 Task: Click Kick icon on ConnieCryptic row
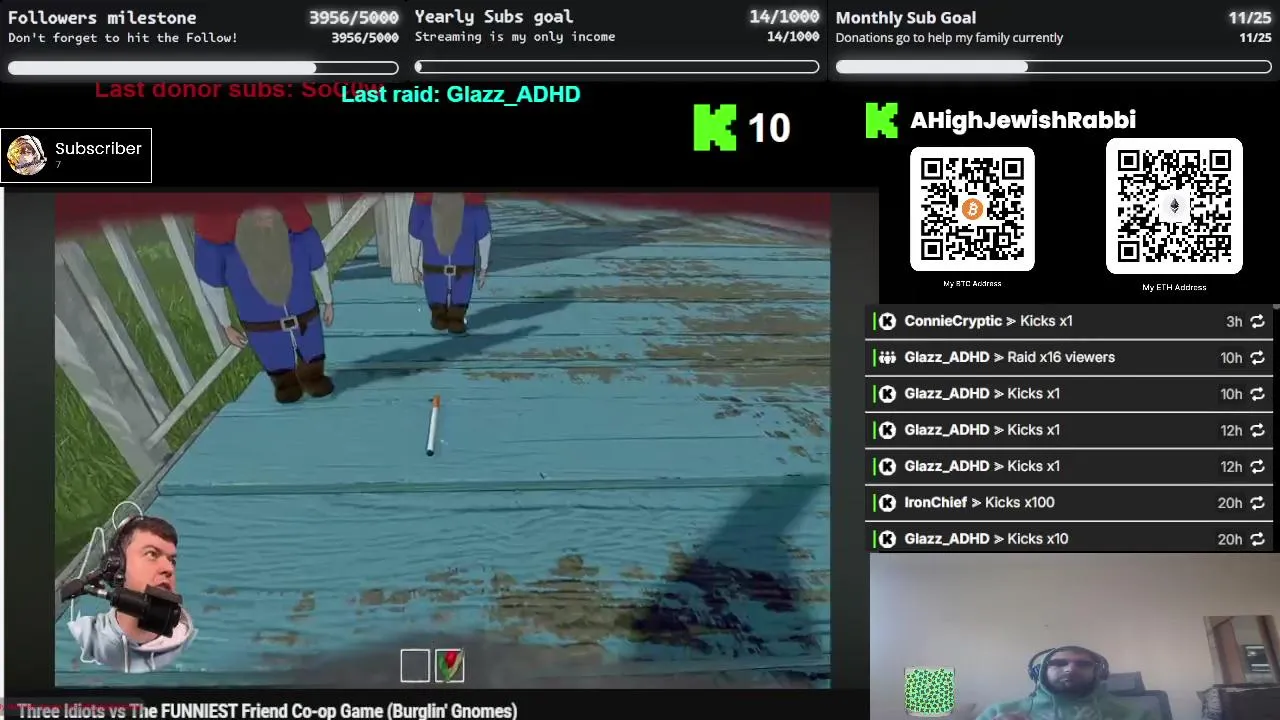tap(887, 321)
